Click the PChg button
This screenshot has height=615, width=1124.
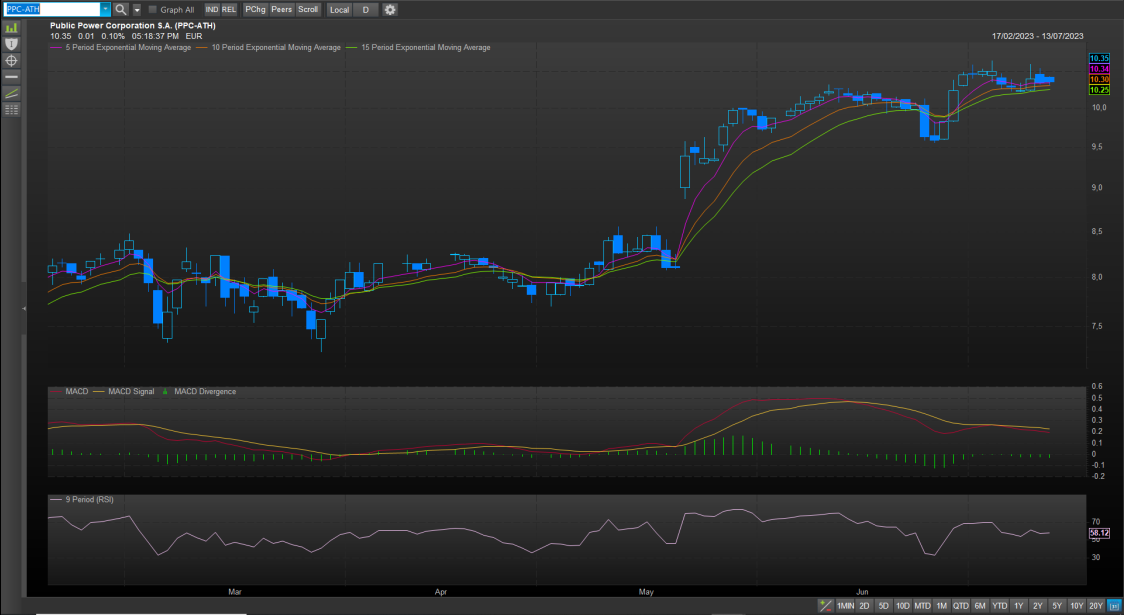(256, 9)
